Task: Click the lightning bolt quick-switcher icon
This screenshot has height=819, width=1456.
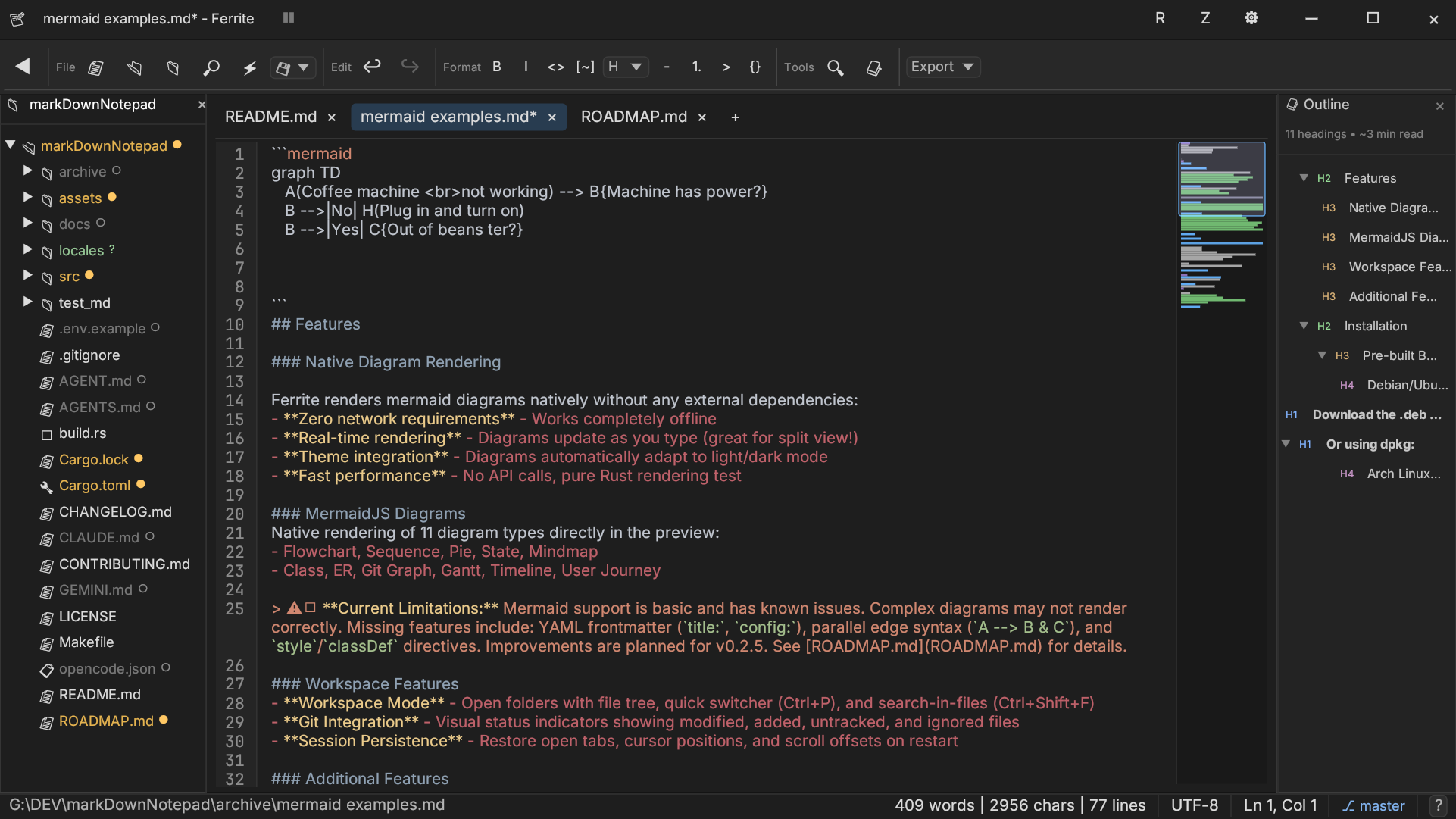Action: point(249,68)
